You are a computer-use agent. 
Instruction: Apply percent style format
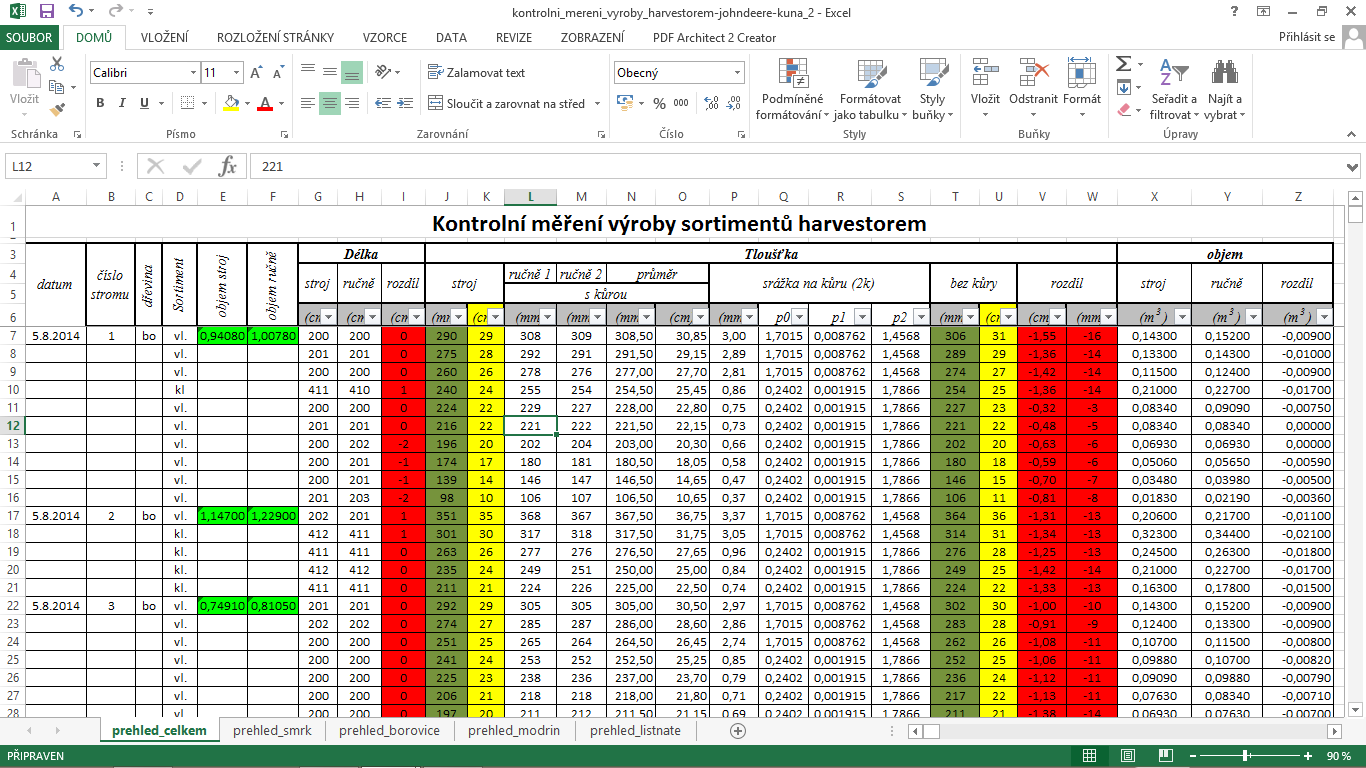click(x=659, y=103)
